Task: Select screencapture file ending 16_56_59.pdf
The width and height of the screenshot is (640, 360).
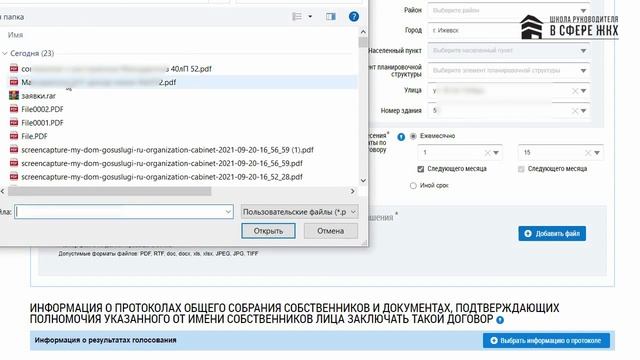Action: [x=162, y=163]
